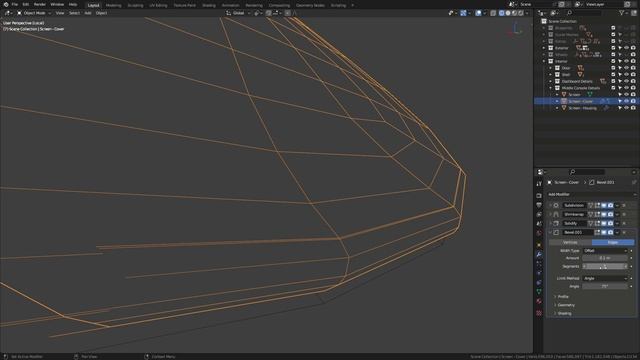
Task: Select the Screen object in outliner
Action: tap(574, 95)
